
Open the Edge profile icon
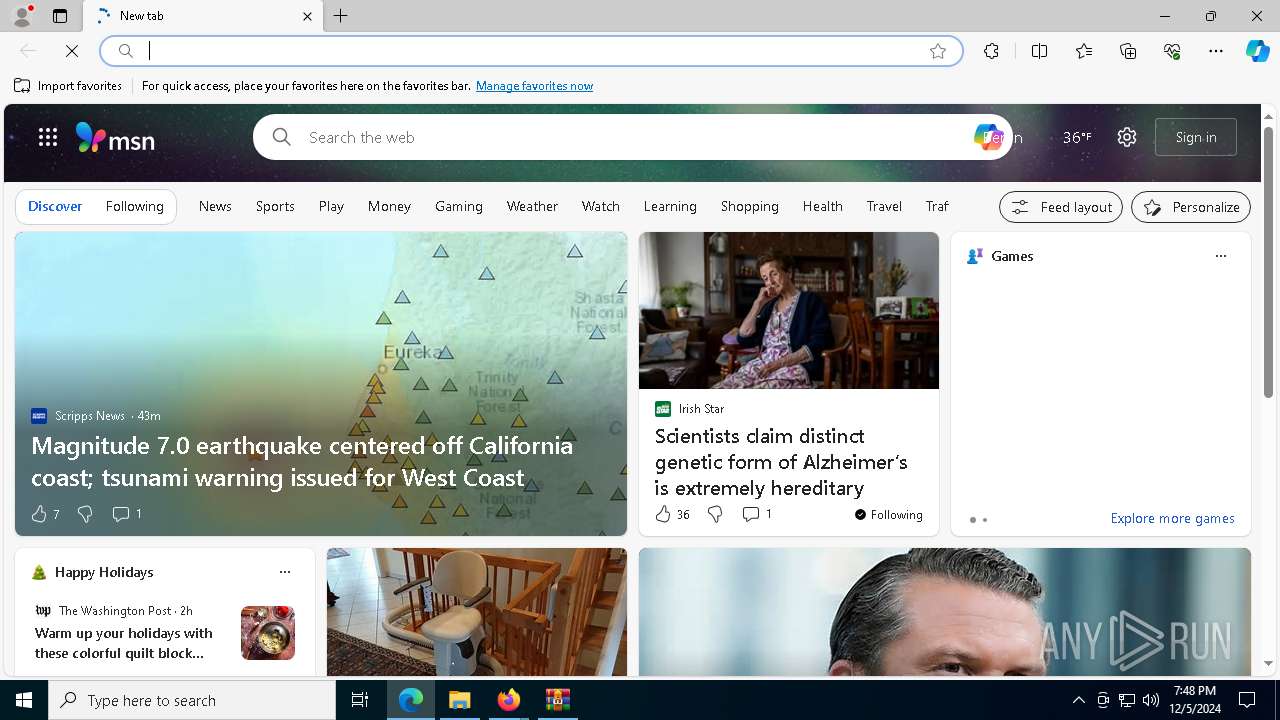22,16
